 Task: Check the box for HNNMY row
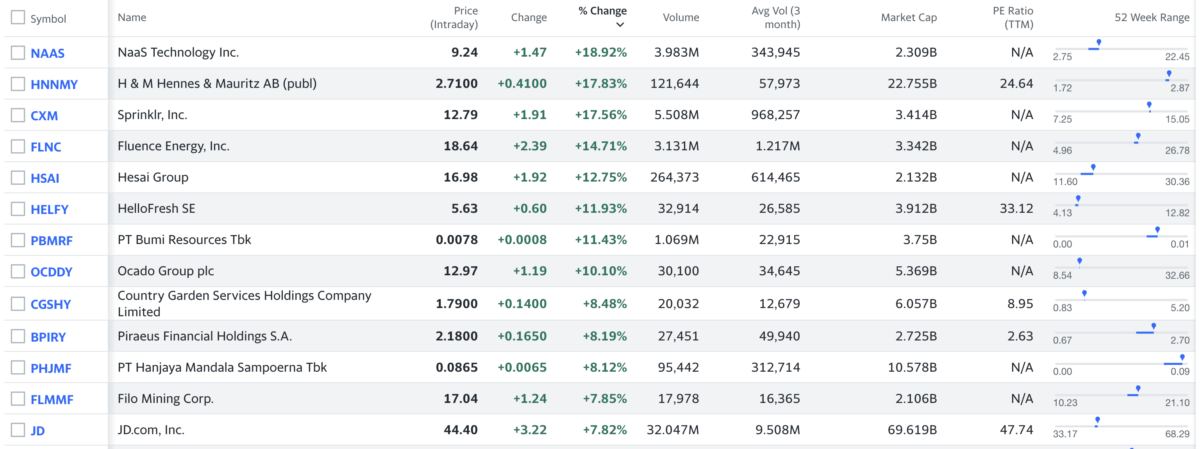point(17,84)
